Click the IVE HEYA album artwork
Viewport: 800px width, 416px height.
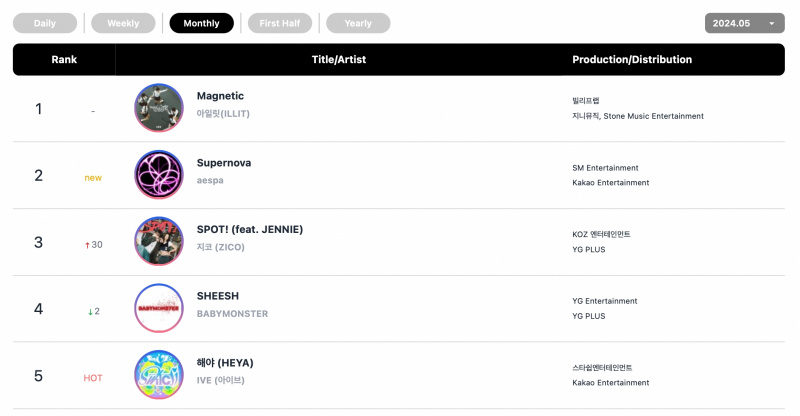click(x=159, y=375)
